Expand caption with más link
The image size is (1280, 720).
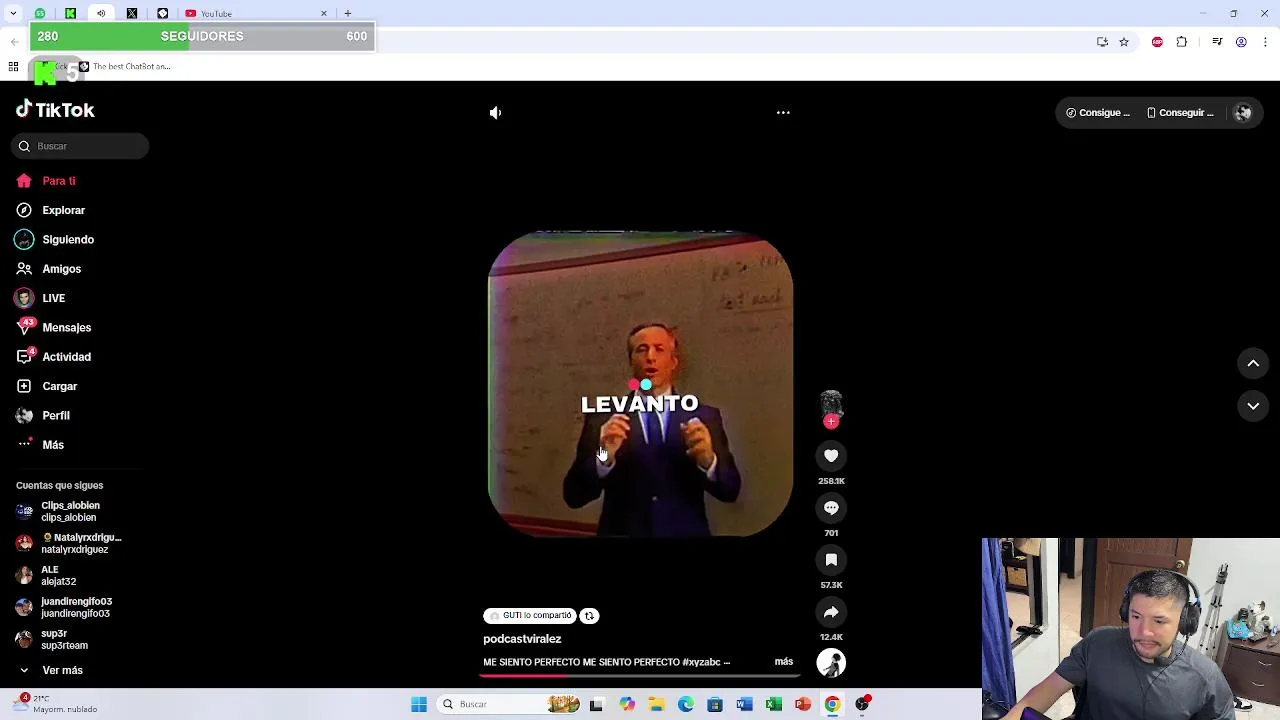[783, 662]
